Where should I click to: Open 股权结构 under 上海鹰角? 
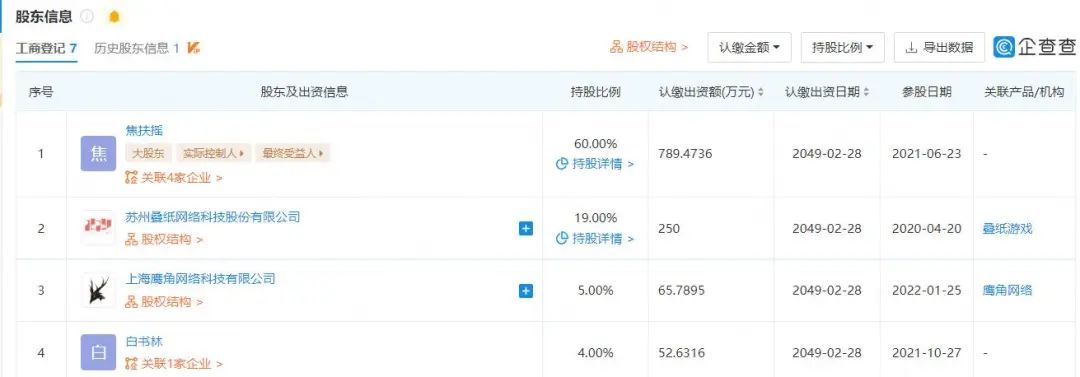pyautogui.click(x=164, y=302)
